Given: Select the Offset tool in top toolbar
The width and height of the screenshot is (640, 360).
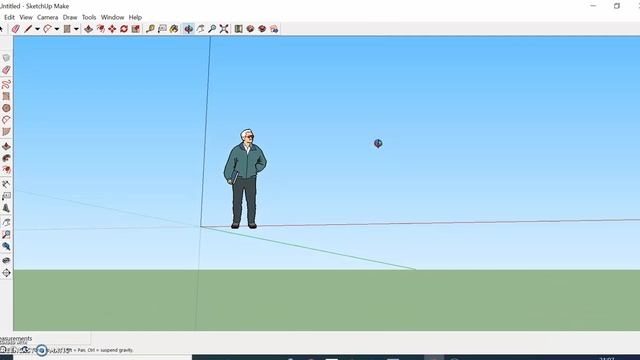Looking at the screenshot, I should 100,29.
